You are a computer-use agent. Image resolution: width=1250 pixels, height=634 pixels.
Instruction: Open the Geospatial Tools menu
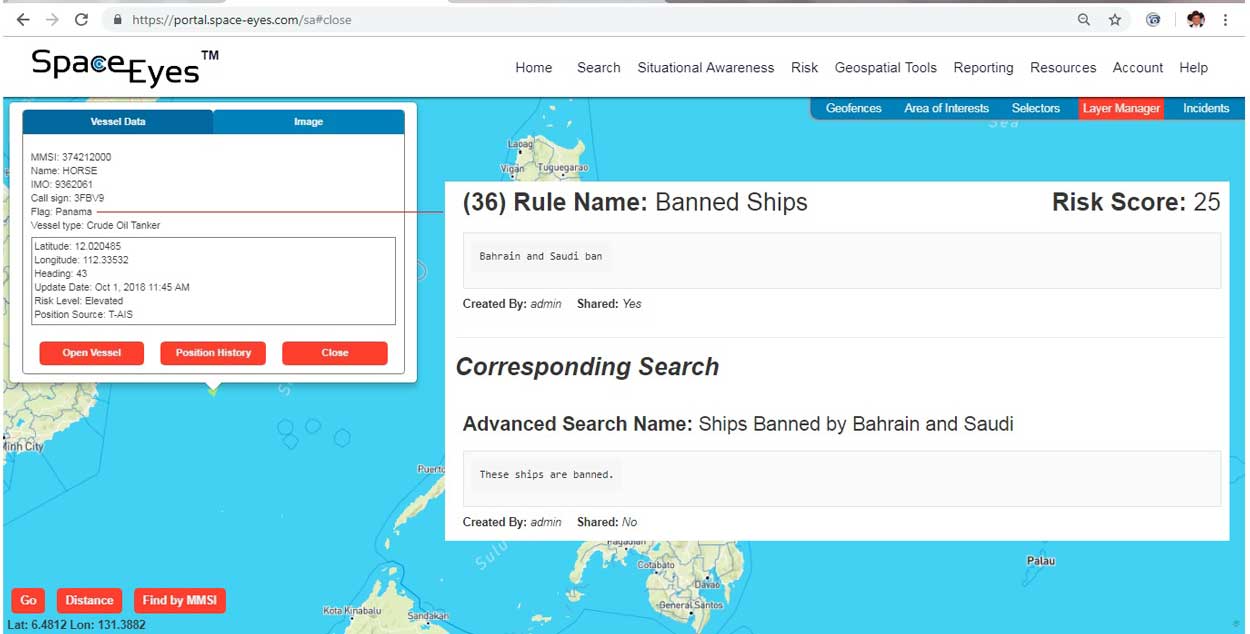coord(885,68)
